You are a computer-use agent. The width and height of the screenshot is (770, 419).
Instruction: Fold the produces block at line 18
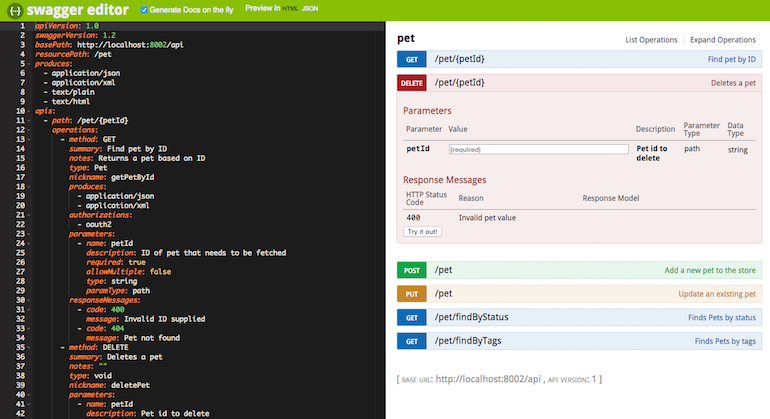click(29, 187)
